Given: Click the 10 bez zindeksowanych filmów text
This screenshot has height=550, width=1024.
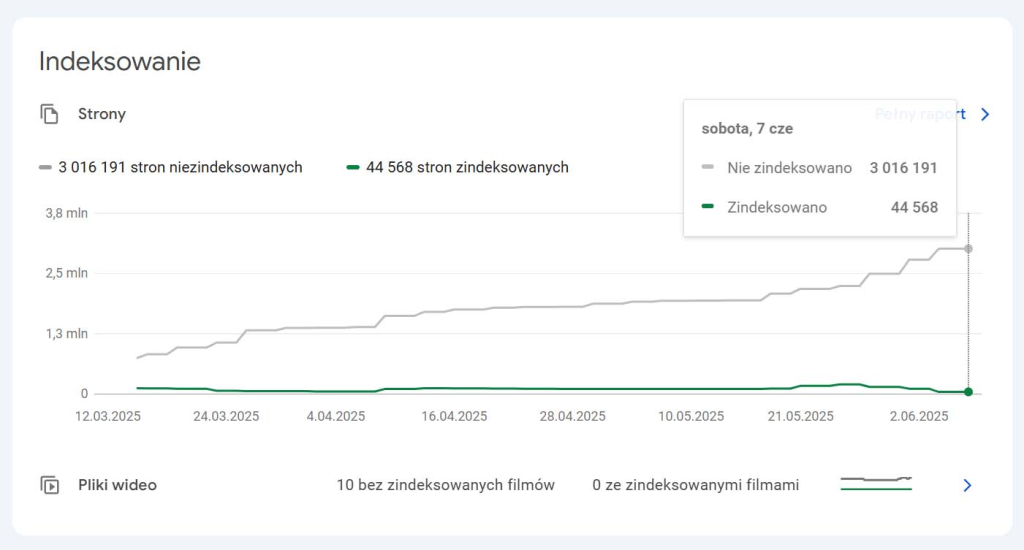Looking at the screenshot, I should coord(445,485).
